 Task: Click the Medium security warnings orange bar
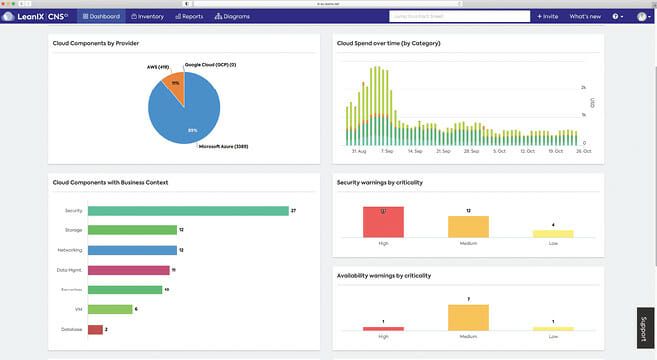[x=468, y=227]
